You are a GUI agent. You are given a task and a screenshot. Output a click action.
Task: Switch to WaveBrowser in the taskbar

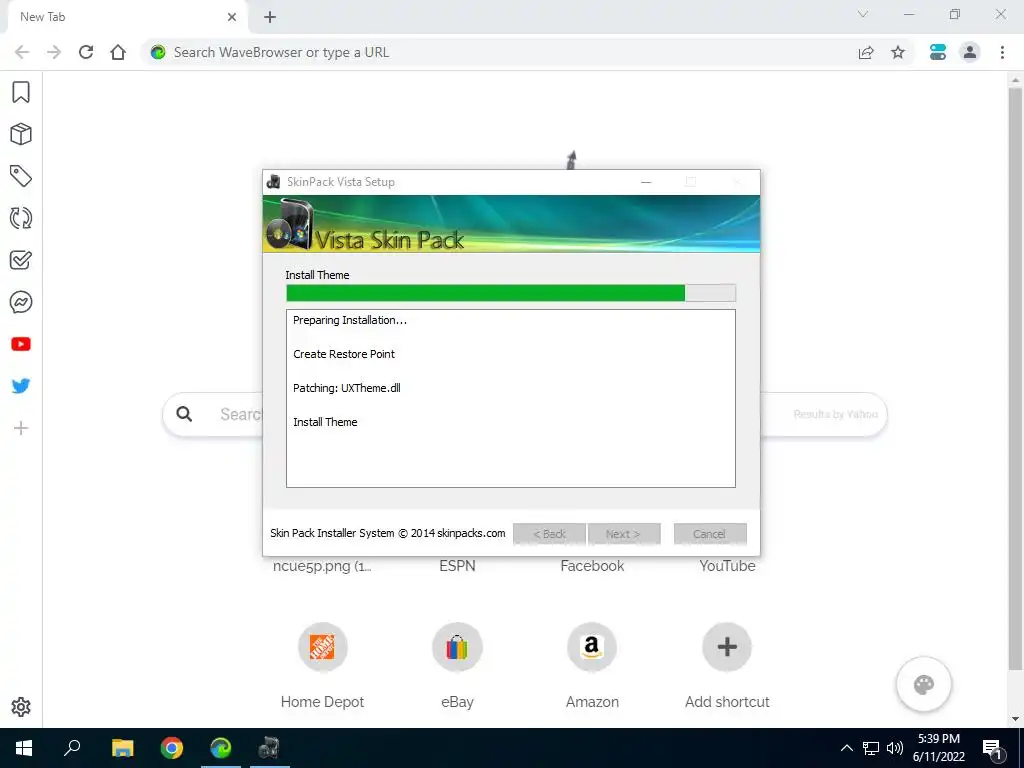221,748
